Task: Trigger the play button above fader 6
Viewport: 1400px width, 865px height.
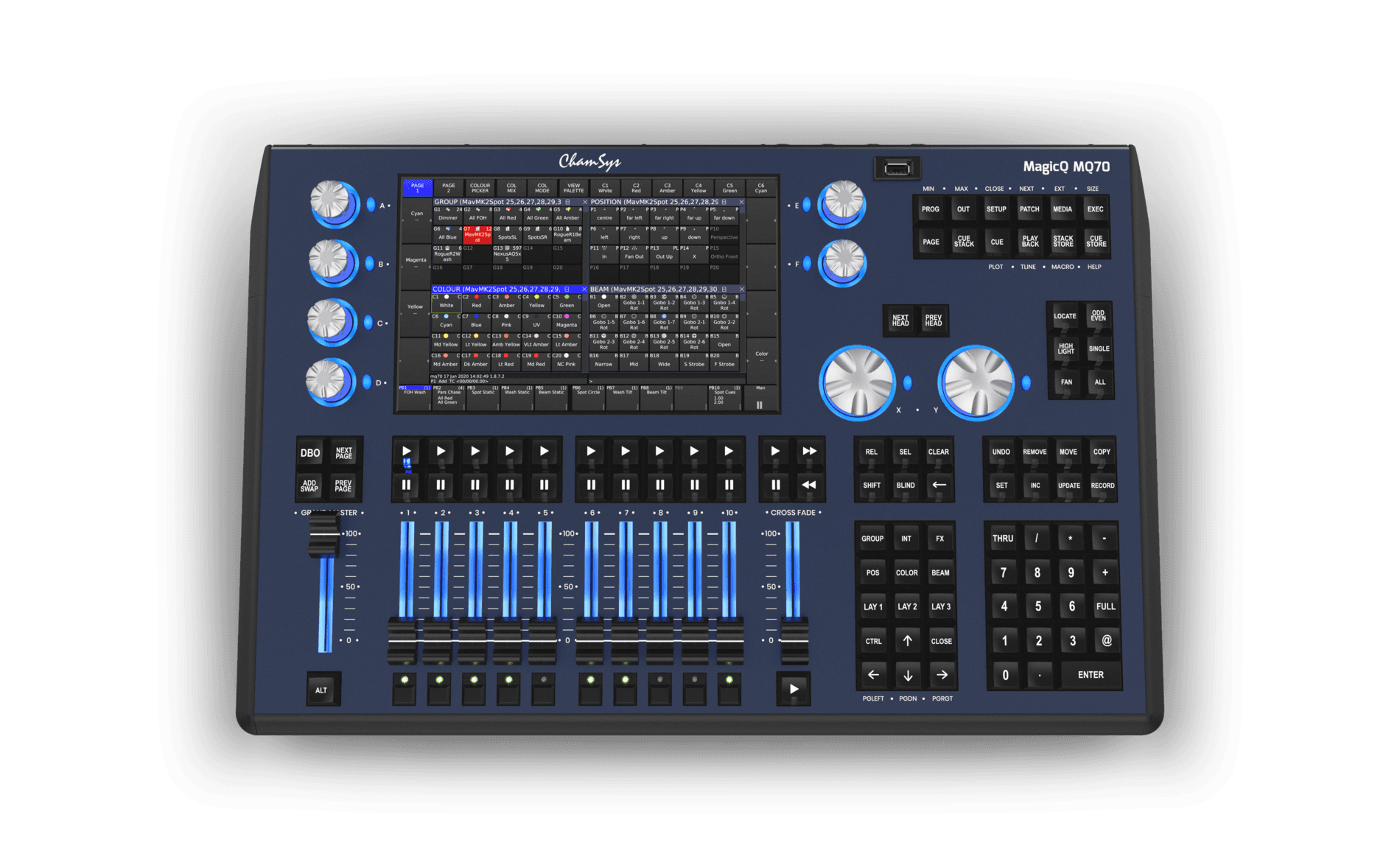Action: (x=590, y=451)
